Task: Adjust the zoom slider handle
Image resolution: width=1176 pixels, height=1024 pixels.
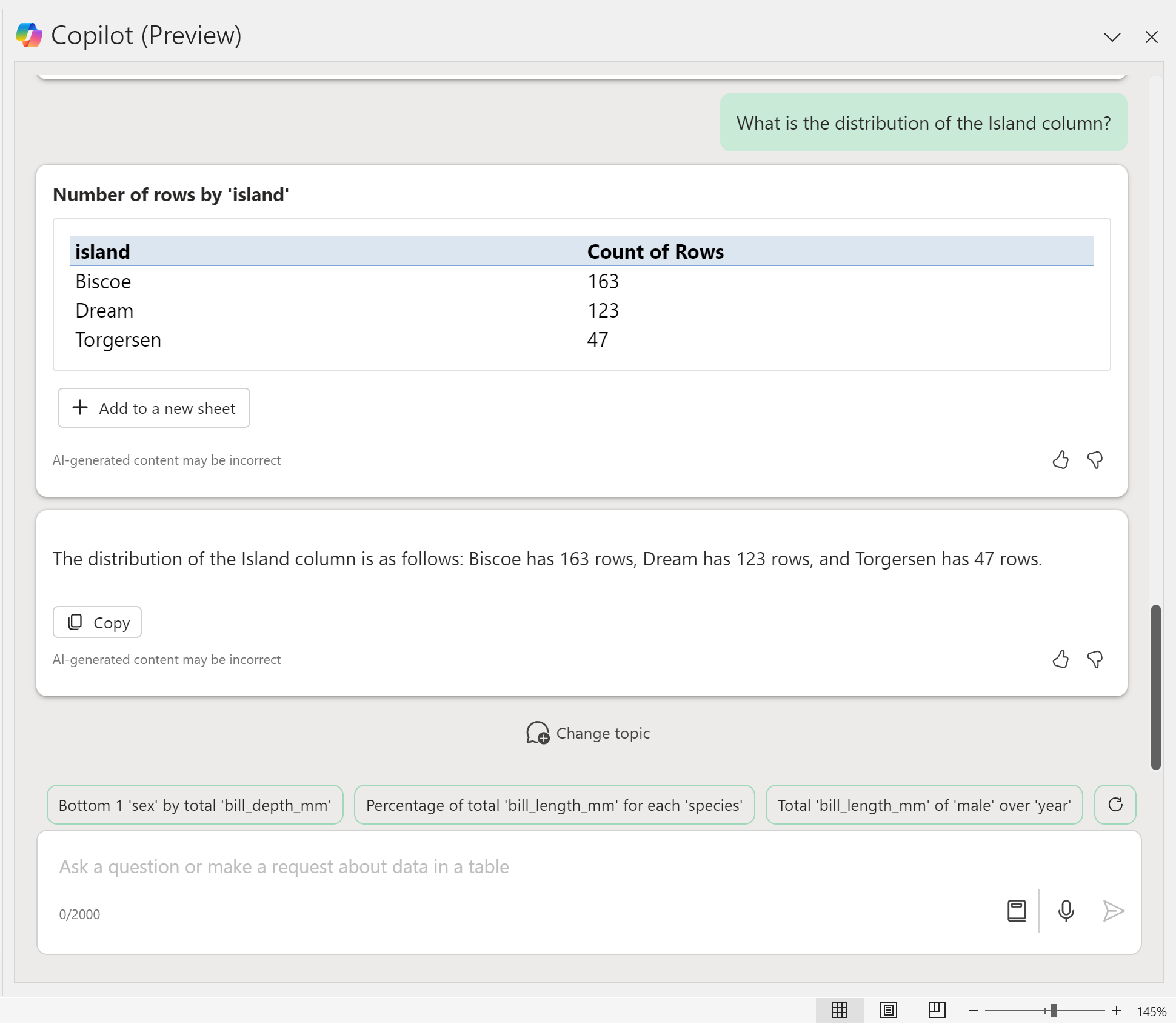Action: [1054, 1010]
